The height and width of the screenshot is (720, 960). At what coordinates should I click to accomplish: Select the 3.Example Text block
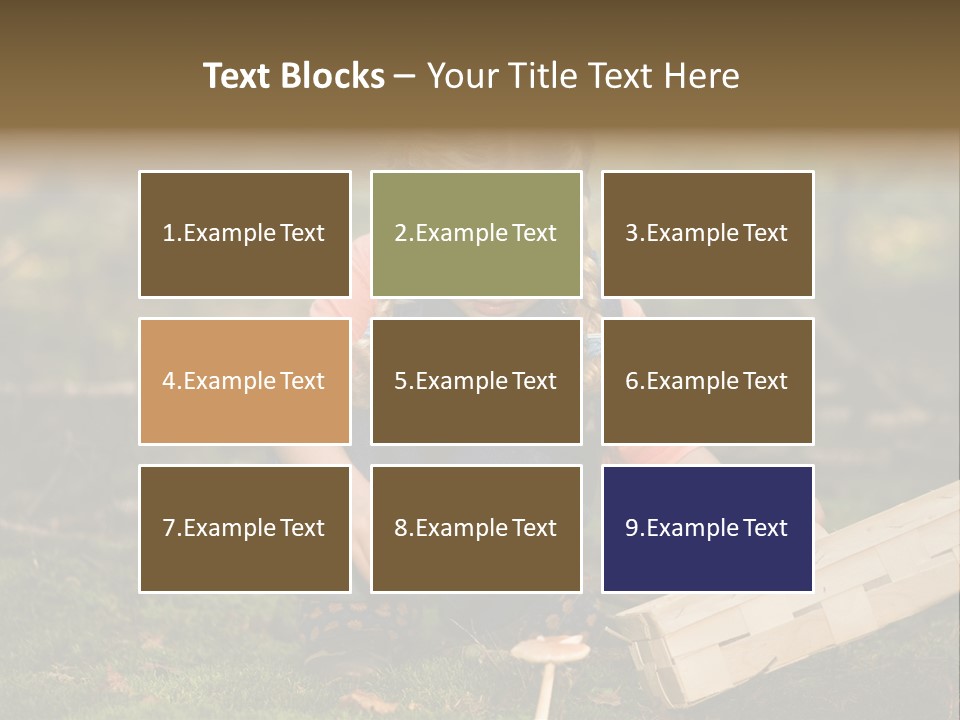(707, 234)
